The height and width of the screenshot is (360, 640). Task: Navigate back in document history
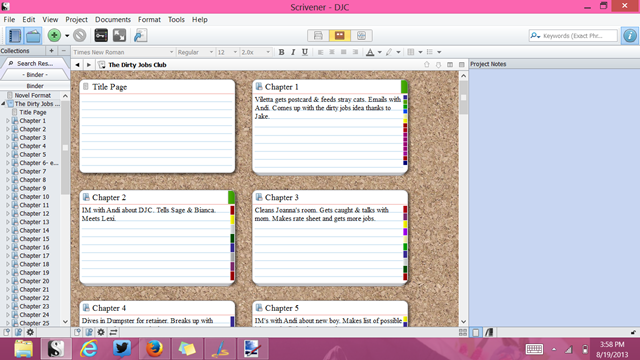pyautogui.click(x=77, y=65)
